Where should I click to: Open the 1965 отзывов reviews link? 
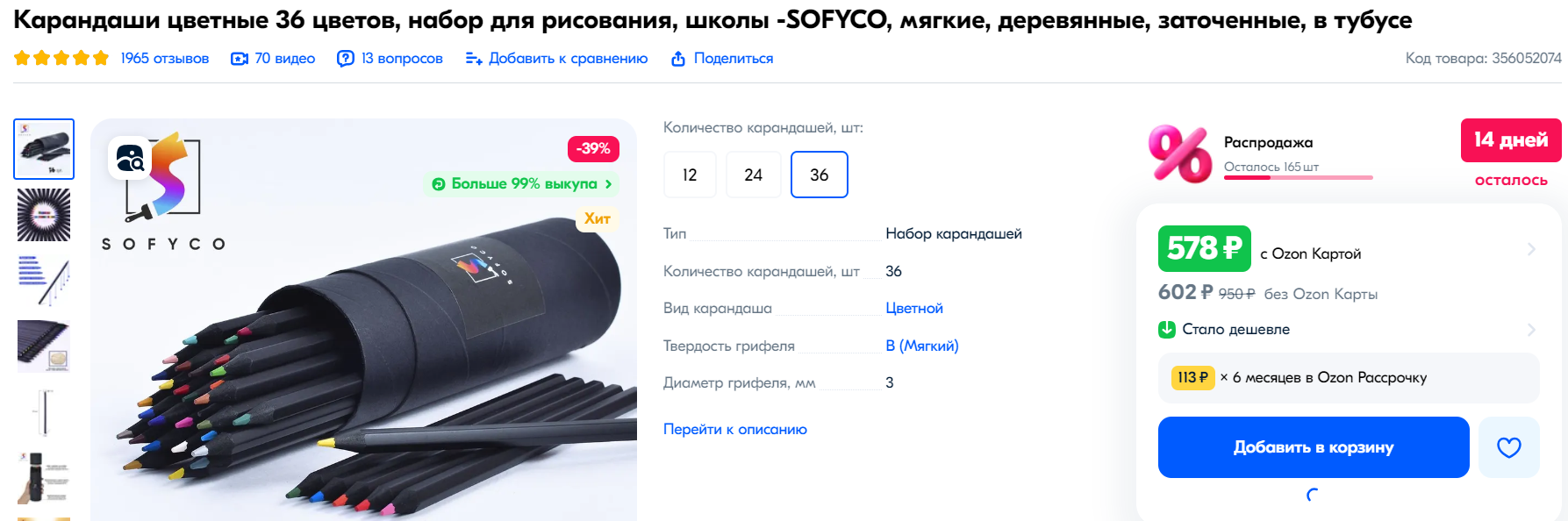click(165, 59)
